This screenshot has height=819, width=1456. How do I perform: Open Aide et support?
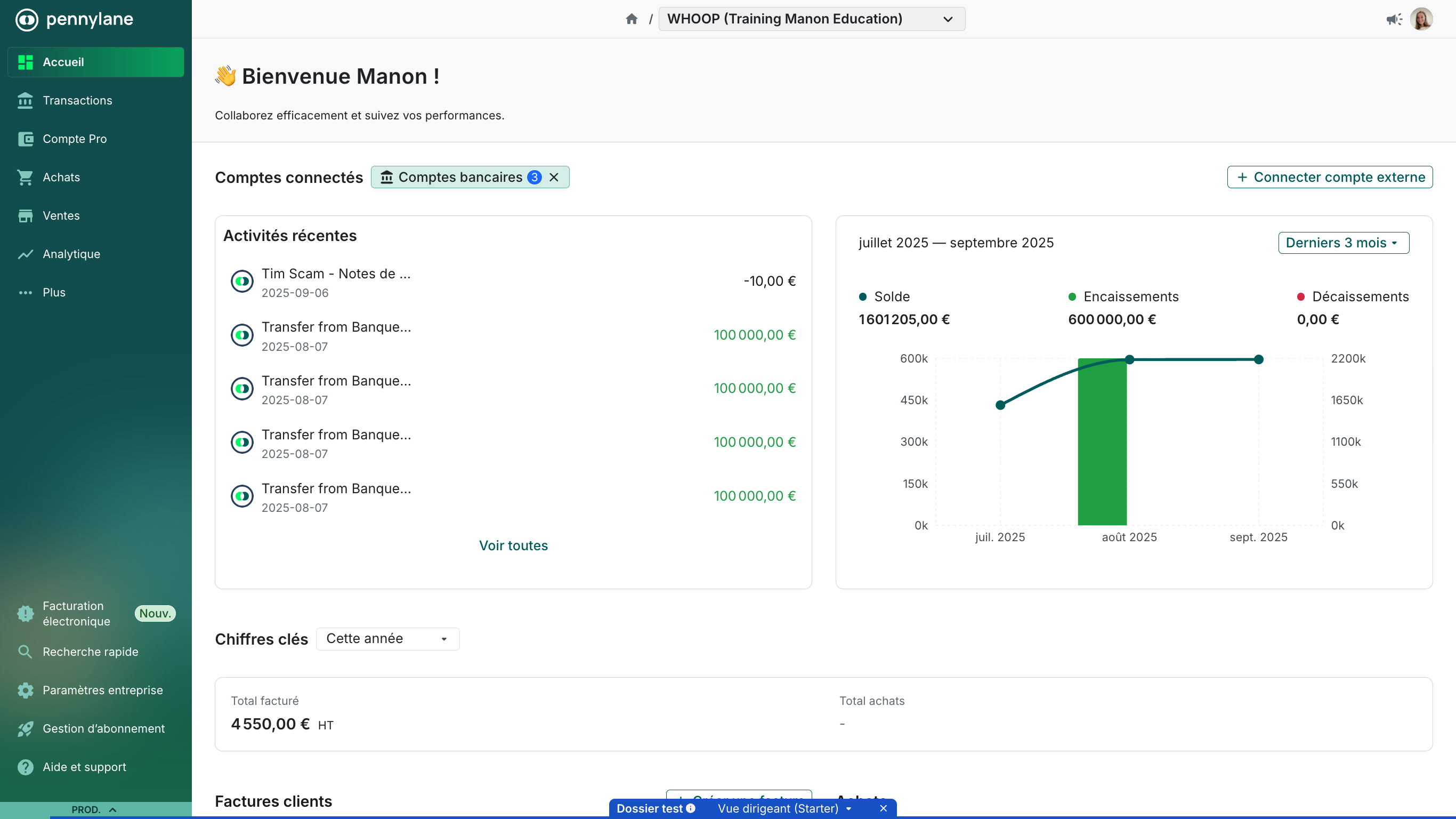pos(84,767)
